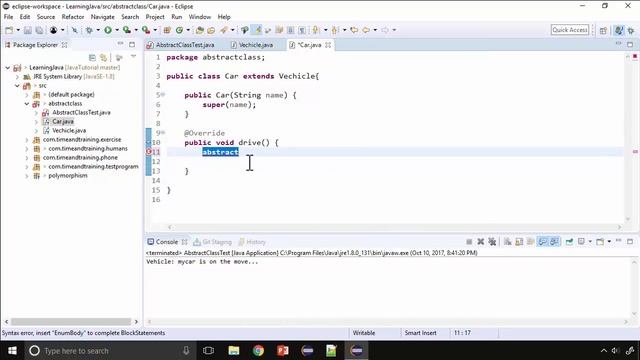Select AbstractClassTest.java in Package Explorer
The width and height of the screenshot is (640, 360).
(81, 113)
